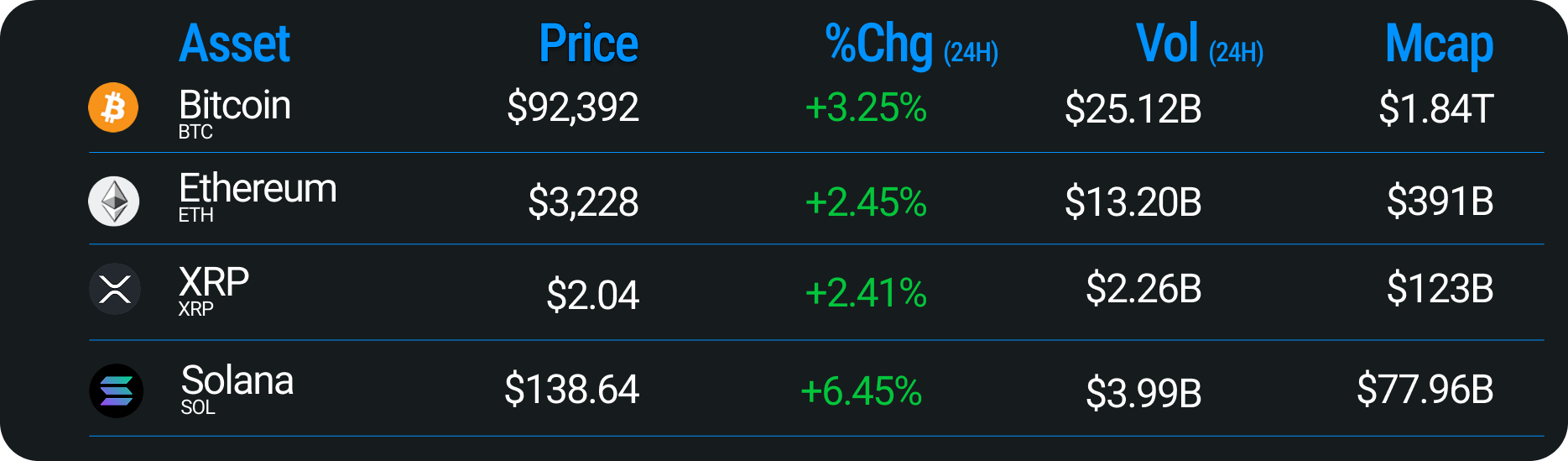This screenshot has height=461, width=1568.
Task: Sort by the Price column header
Action: [x=588, y=44]
